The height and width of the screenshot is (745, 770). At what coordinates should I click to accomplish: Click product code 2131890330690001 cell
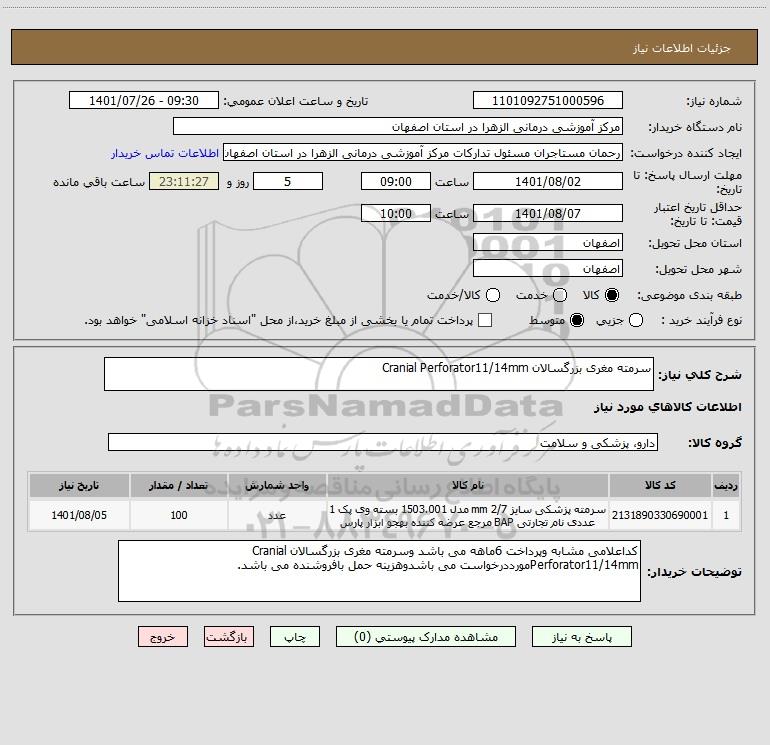(x=660, y=515)
